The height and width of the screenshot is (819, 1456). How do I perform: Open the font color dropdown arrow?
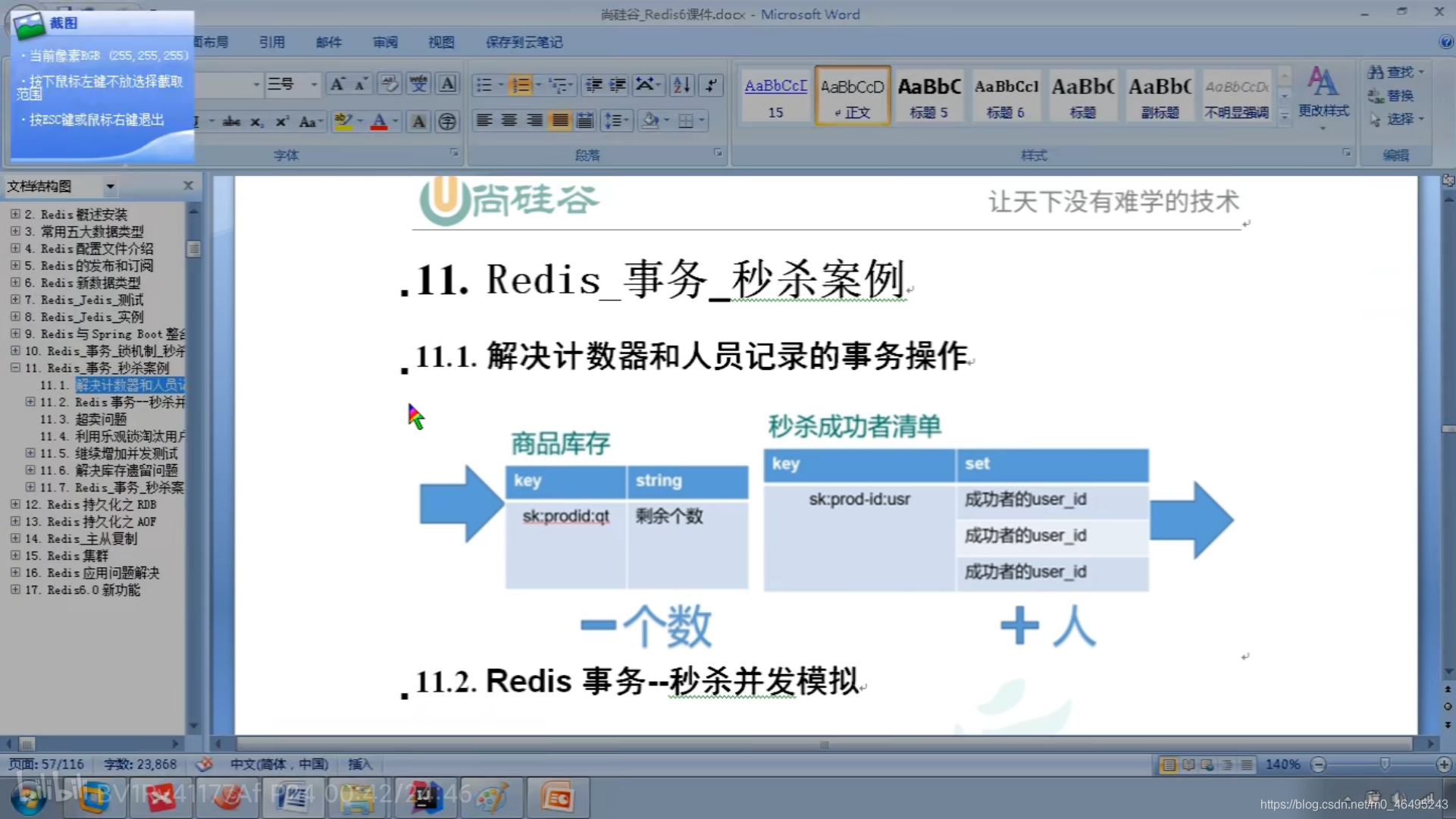[x=395, y=121]
